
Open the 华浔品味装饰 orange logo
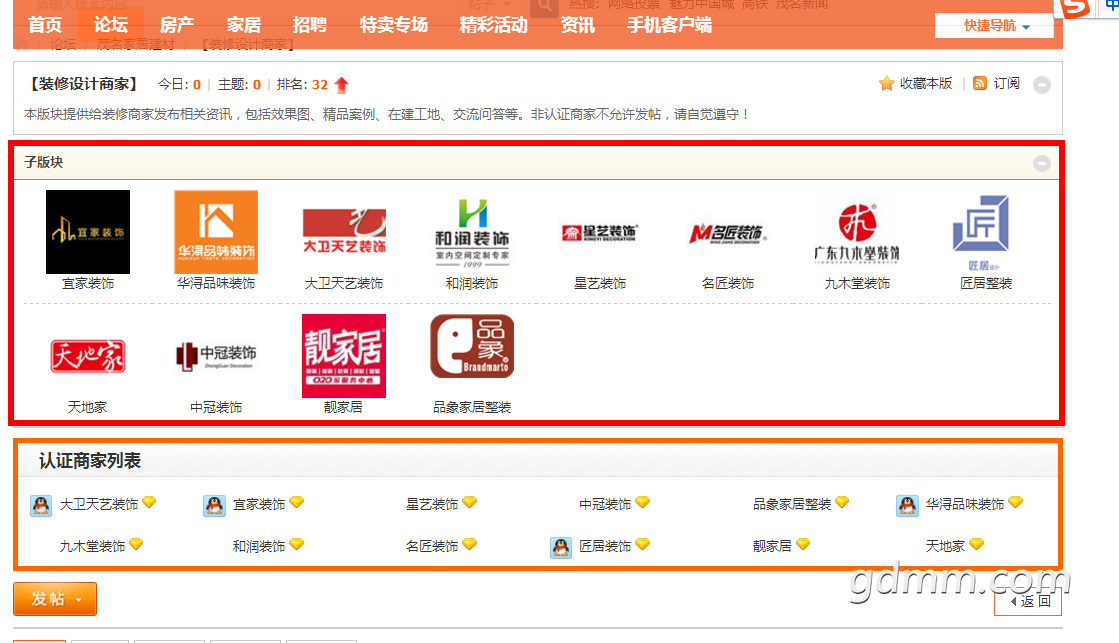[x=216, y=232]
